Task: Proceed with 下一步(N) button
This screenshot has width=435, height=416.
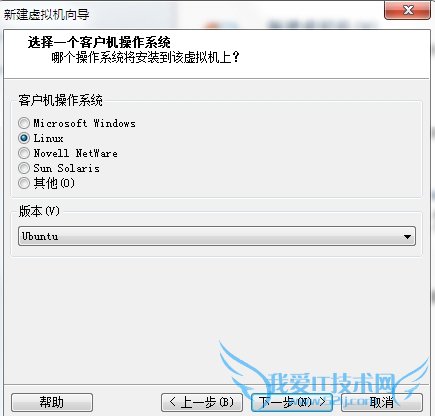Action: coord(292,402)
